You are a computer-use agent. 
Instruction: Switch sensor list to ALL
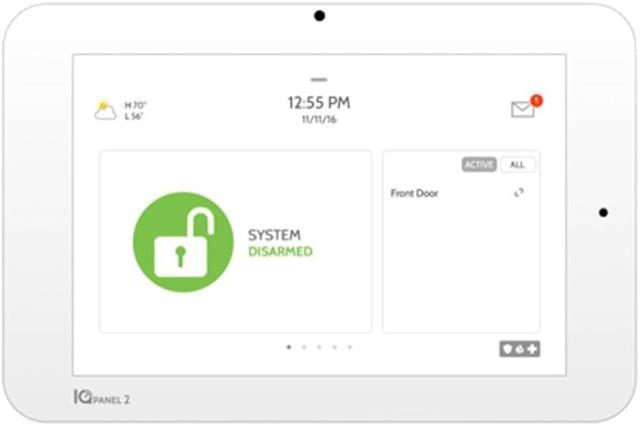point(517,164)
